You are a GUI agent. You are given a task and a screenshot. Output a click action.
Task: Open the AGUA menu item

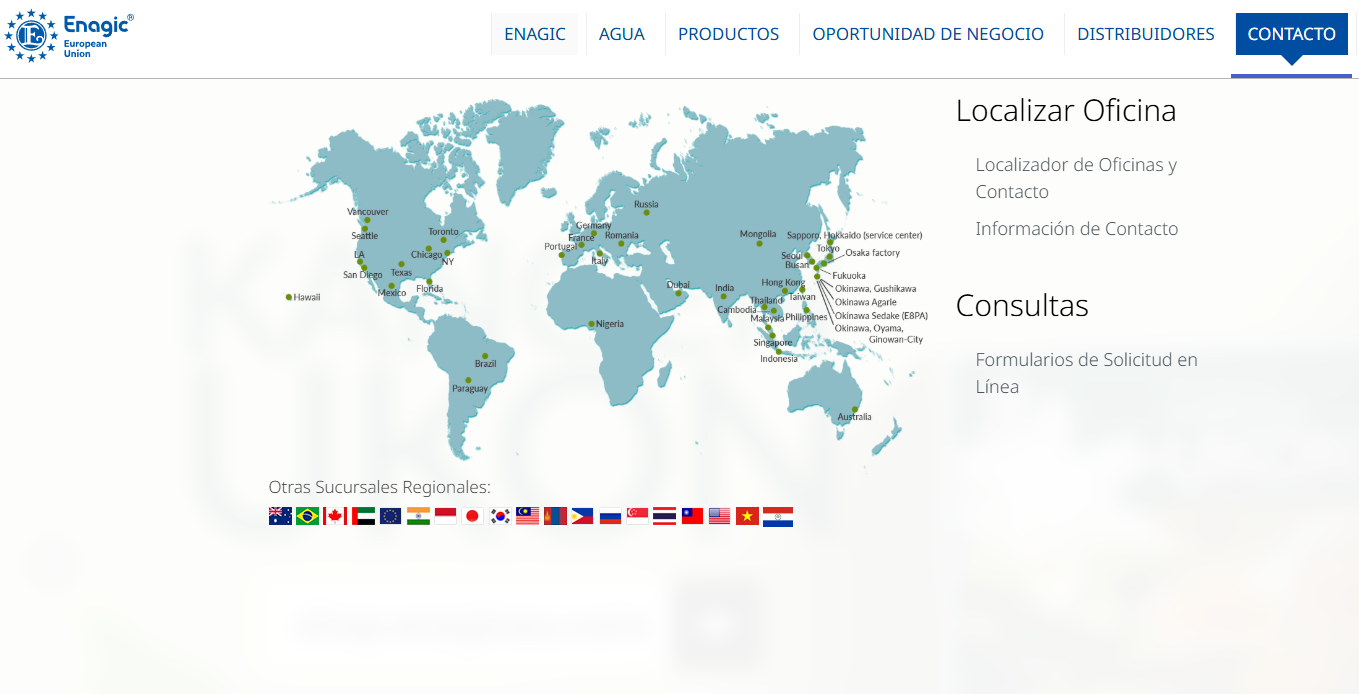pos(622,34)
